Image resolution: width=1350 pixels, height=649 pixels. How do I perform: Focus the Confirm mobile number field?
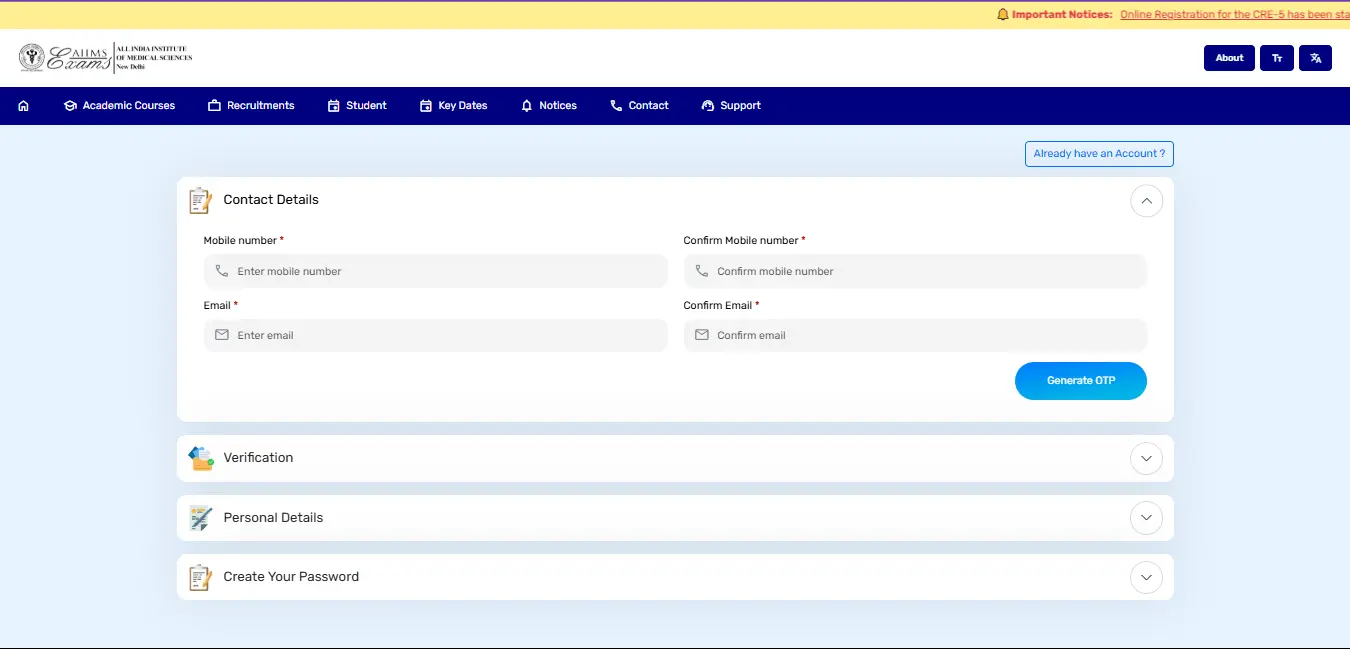pos(915,271)
